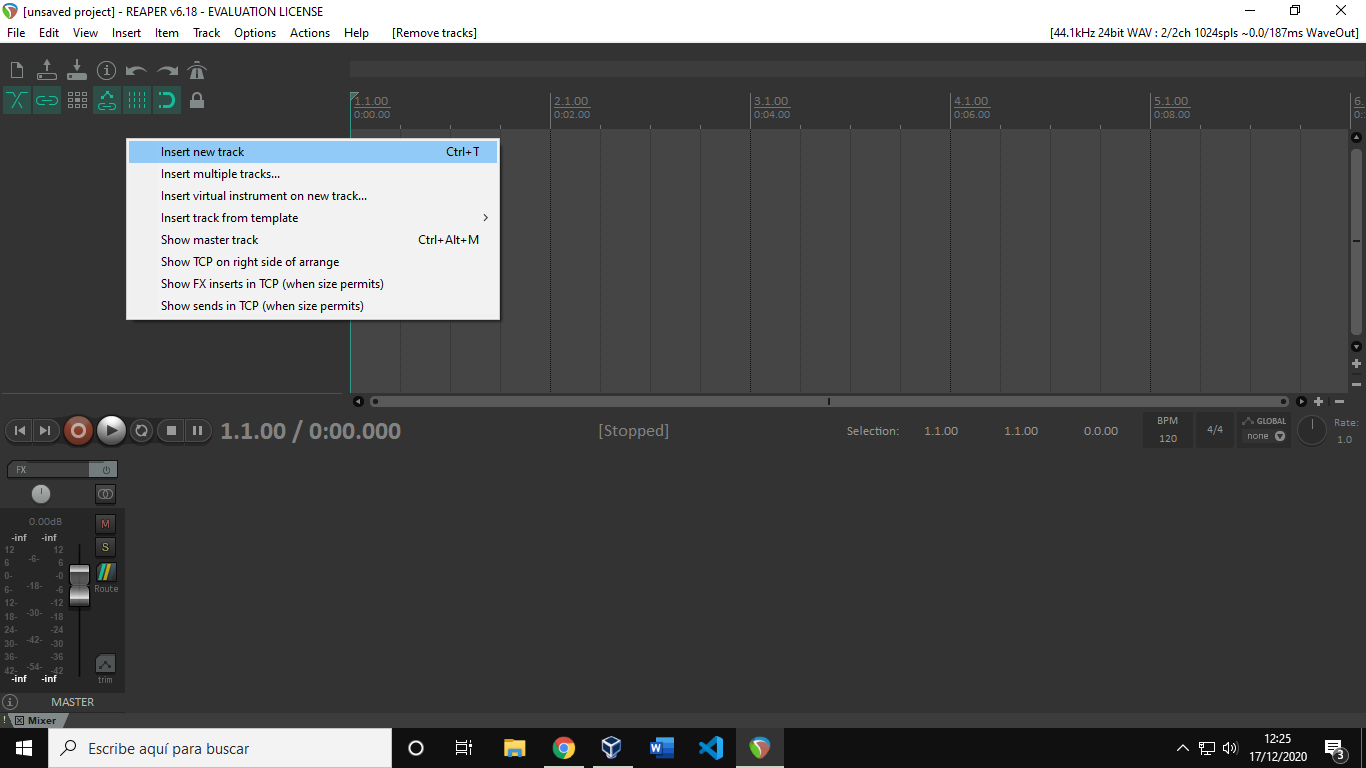Image resolution: width=1366 pixels, height=768 pixels.
Task: Open the File menu
Action: click(16, 33)
